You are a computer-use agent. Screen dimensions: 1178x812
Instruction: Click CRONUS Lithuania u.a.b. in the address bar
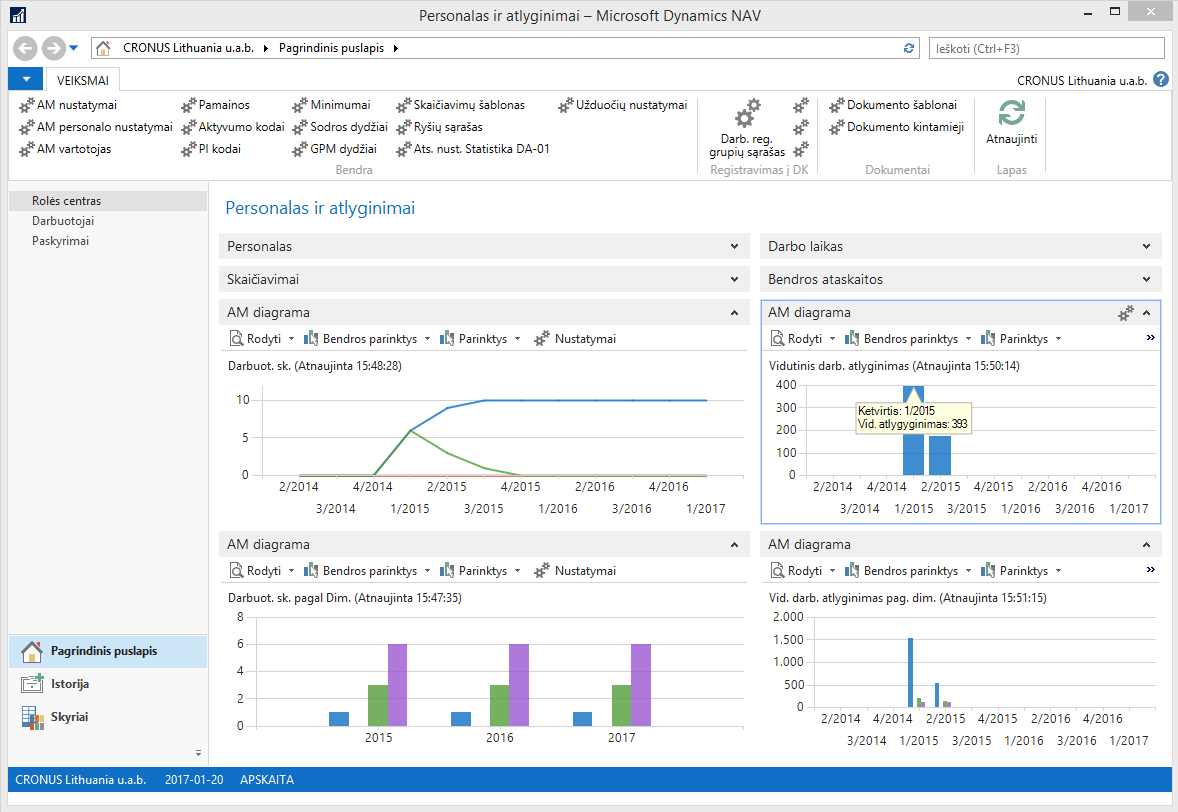coord(189,48)
